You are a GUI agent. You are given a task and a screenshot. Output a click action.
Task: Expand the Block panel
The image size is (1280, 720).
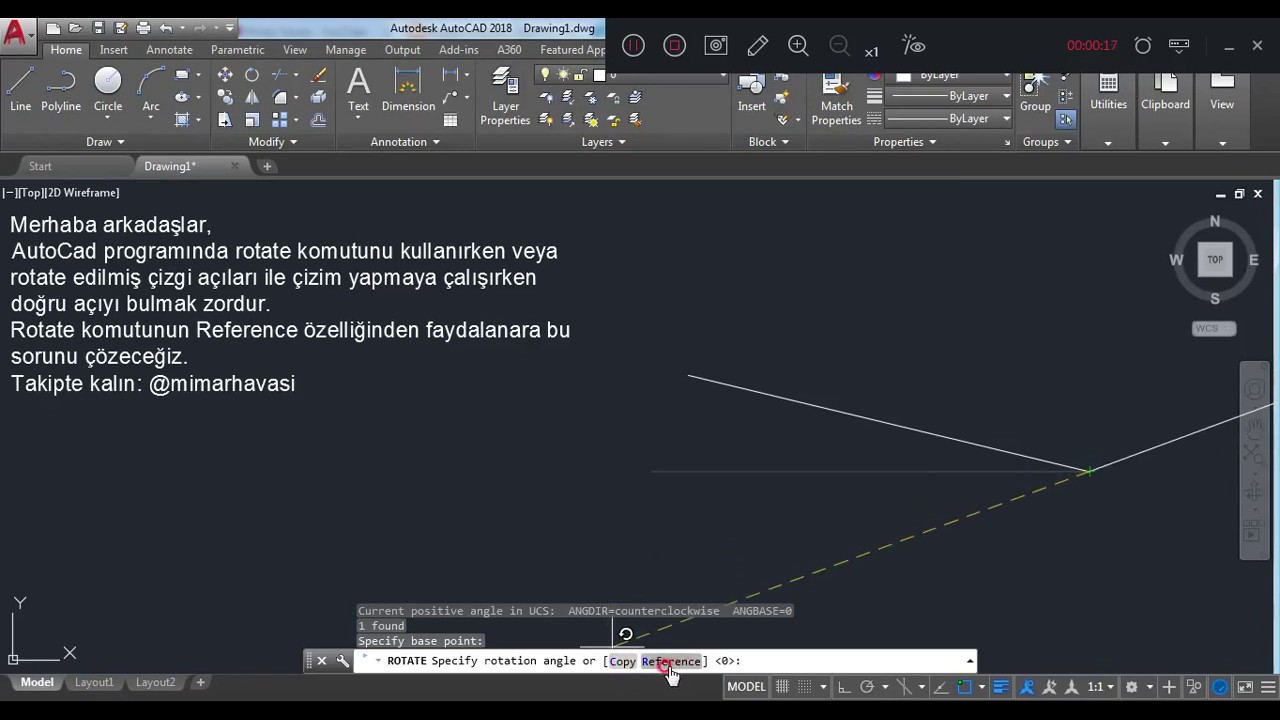(x=768, y=142)
